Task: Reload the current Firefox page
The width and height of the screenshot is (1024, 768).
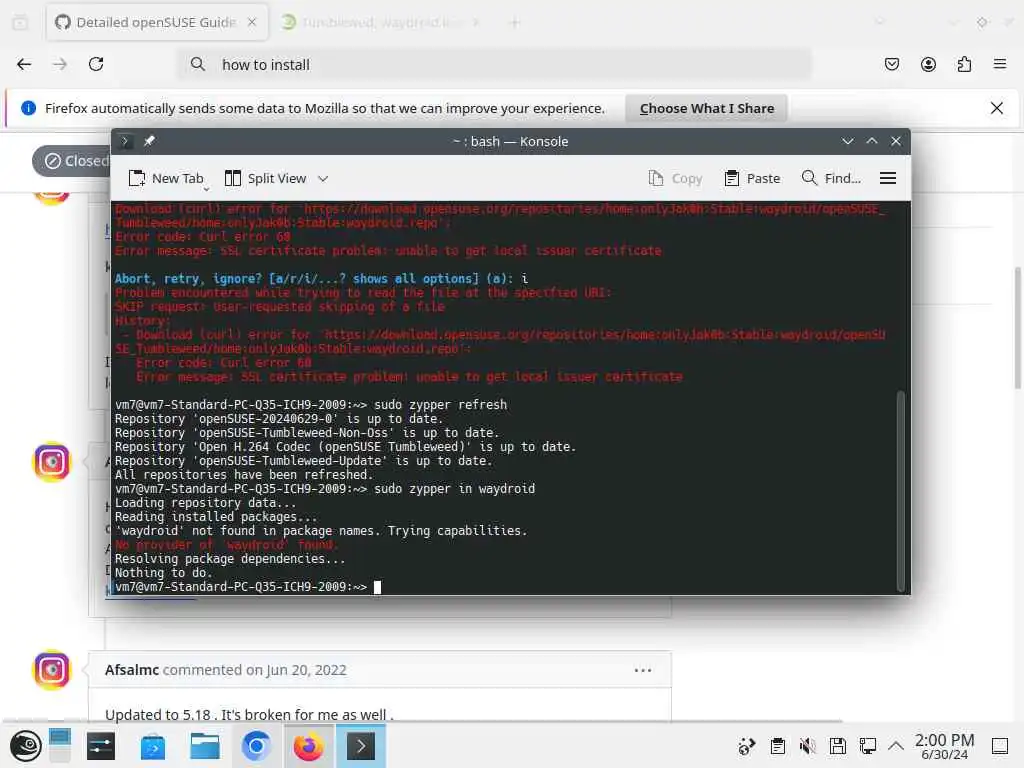Action: coord(96,64)
